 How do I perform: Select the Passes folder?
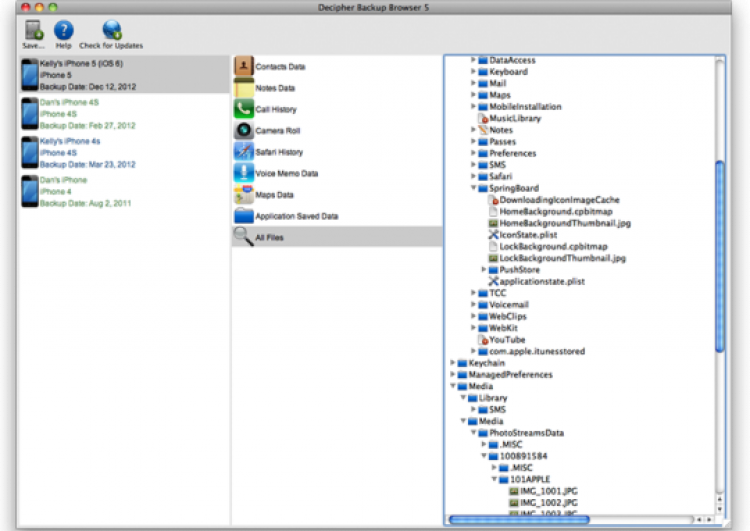tap(502, 142)
